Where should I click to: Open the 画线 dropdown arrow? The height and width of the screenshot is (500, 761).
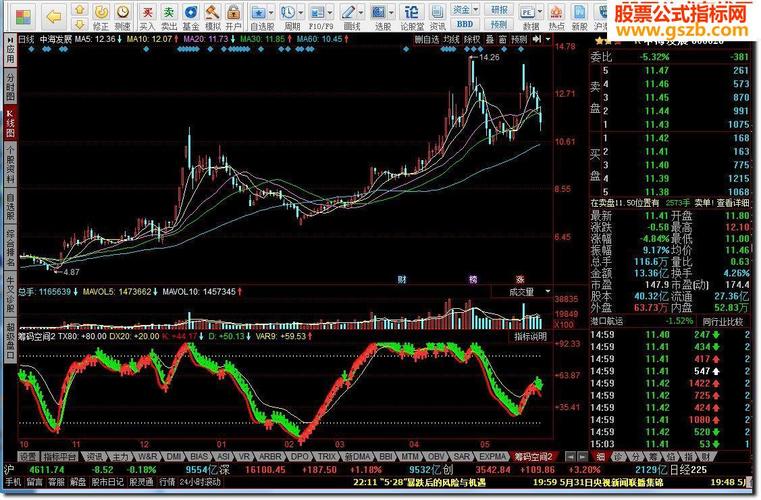click(x=361, y=12)
